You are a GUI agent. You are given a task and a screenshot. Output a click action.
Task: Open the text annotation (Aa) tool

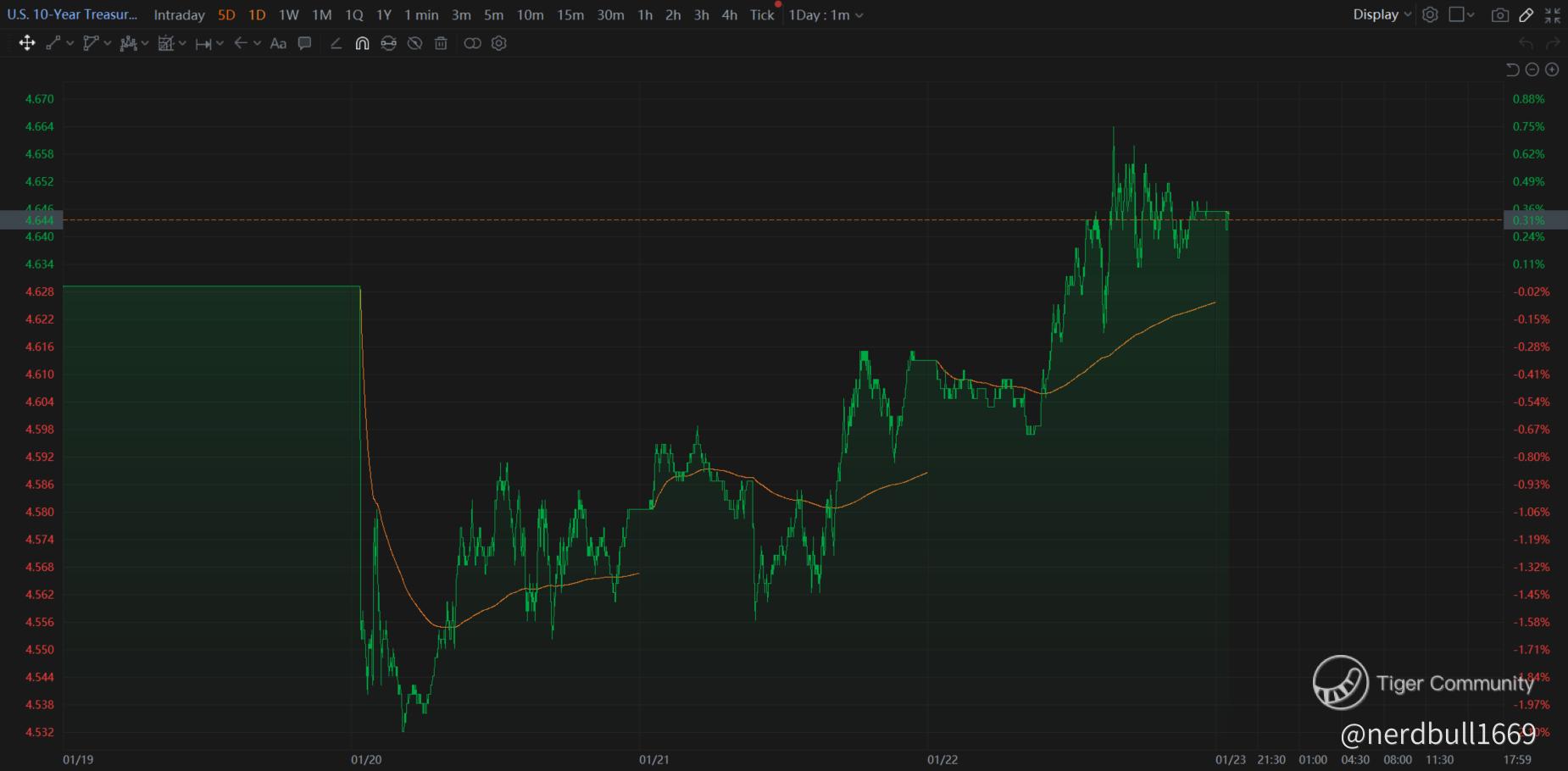(278, 43)
